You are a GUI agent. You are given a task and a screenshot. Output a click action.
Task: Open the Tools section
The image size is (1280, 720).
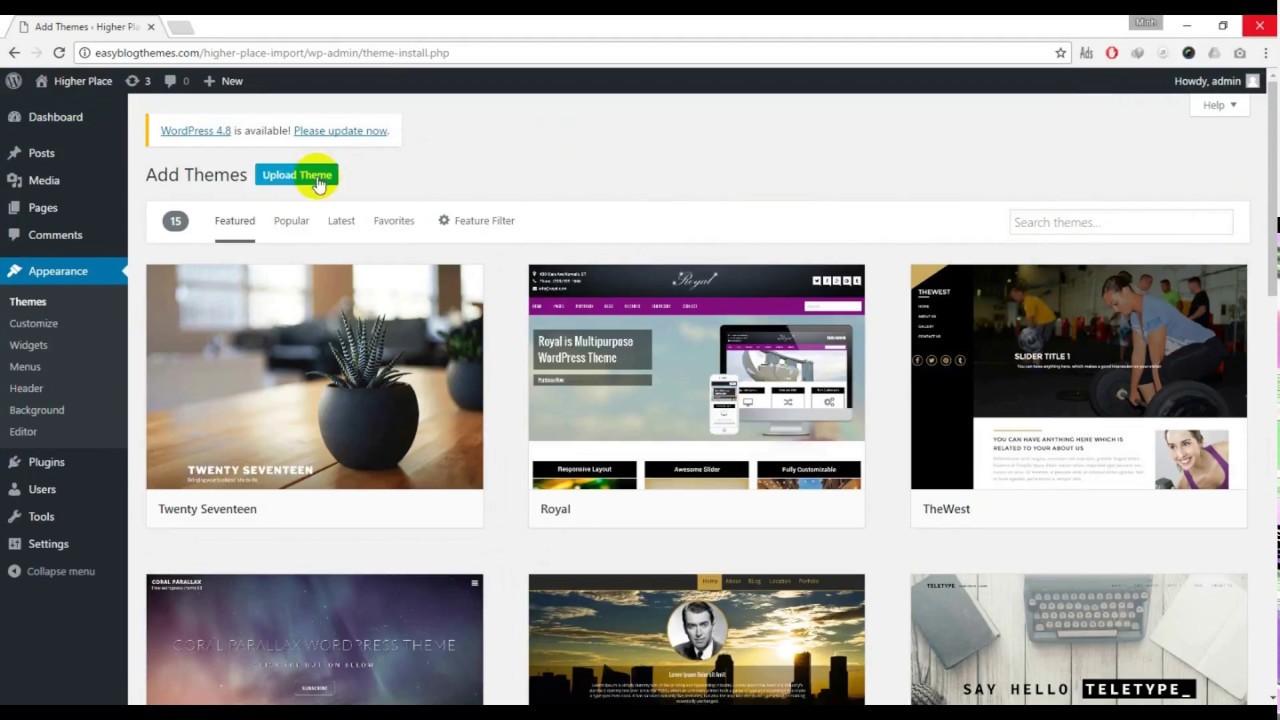click(x=41, y=517)
